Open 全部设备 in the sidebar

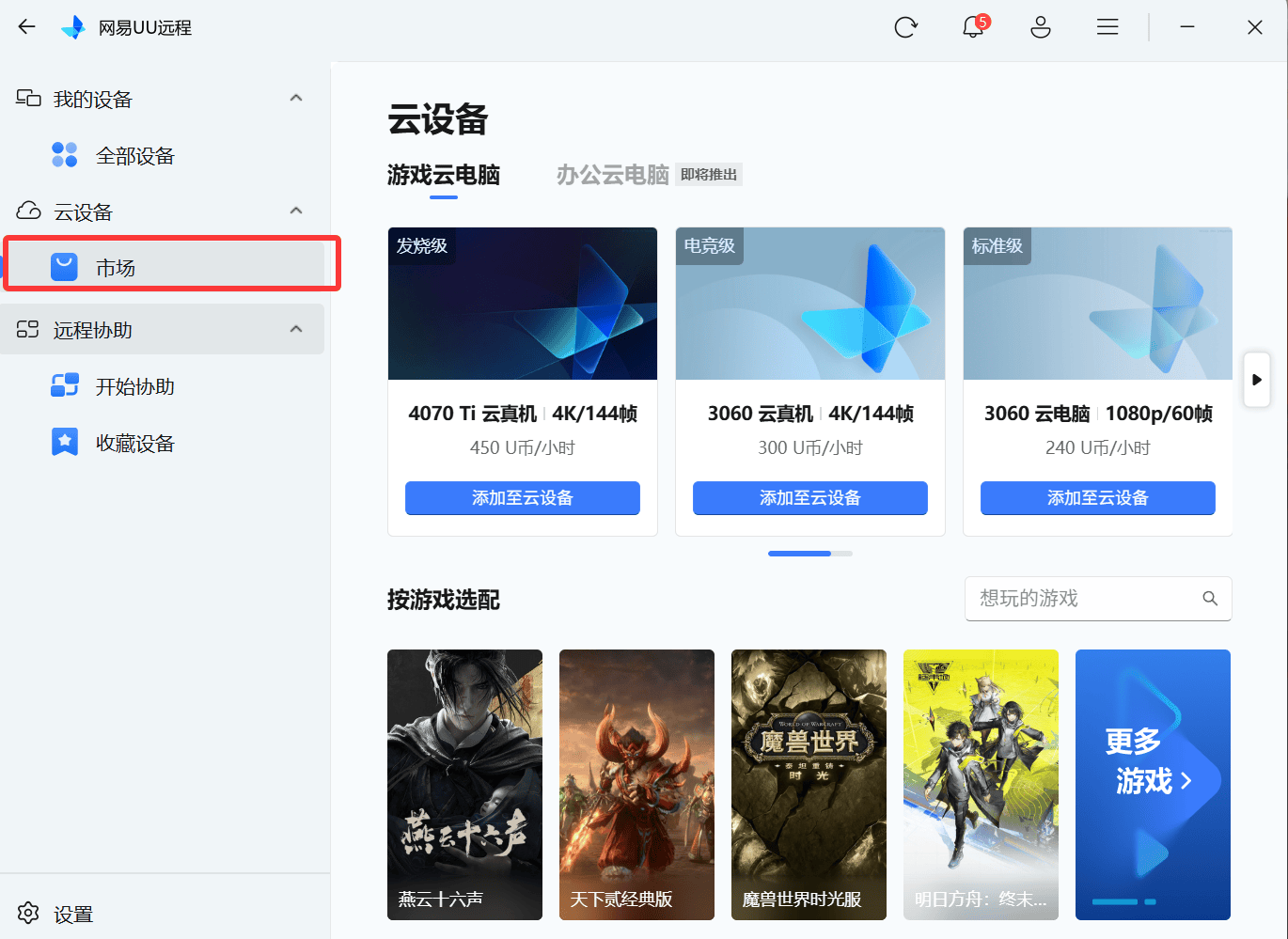coord(134,156)
